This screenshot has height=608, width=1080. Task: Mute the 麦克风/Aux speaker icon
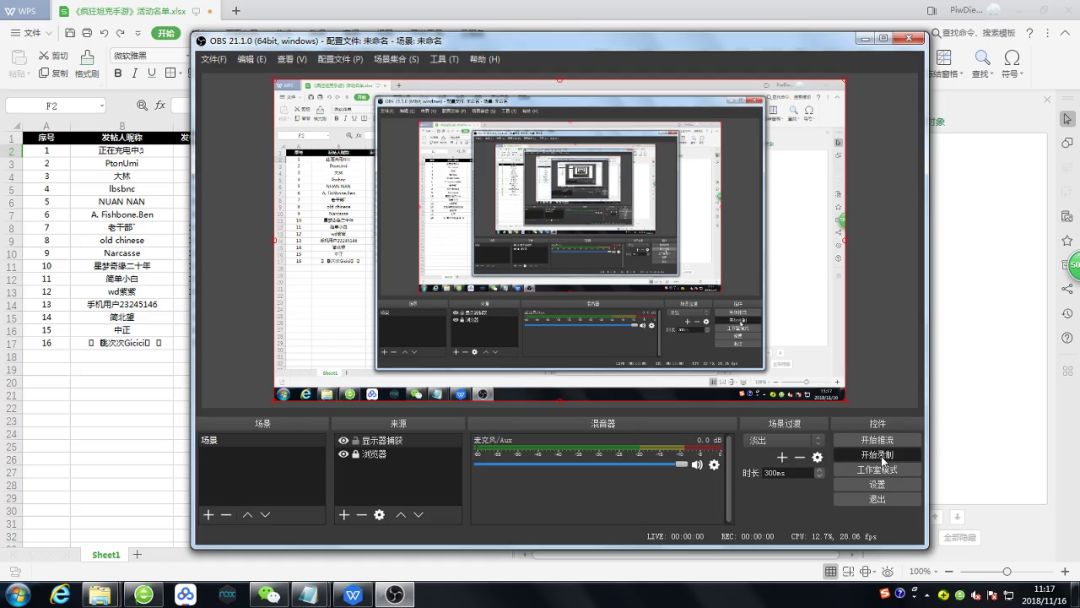point(697,465)
